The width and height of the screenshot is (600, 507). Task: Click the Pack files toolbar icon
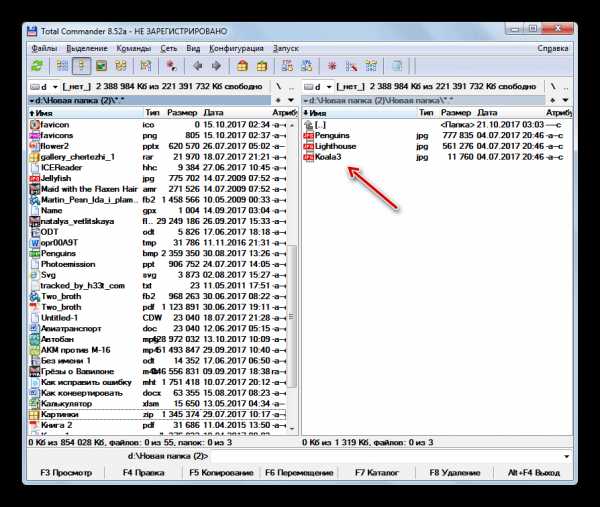tap(242, 66)
